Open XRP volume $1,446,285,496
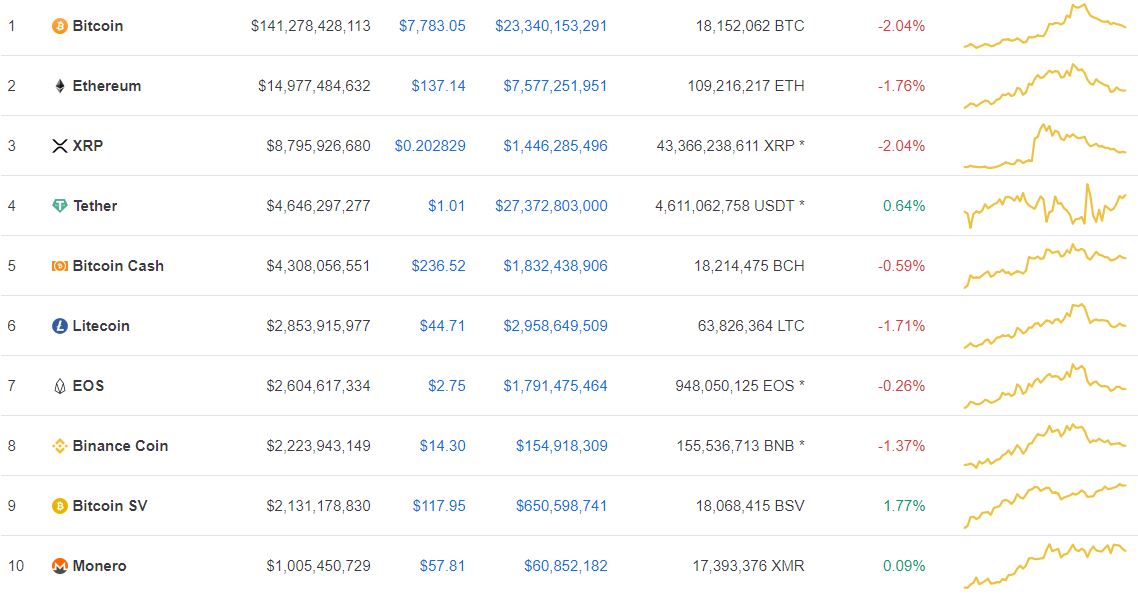 click(555, 146)
